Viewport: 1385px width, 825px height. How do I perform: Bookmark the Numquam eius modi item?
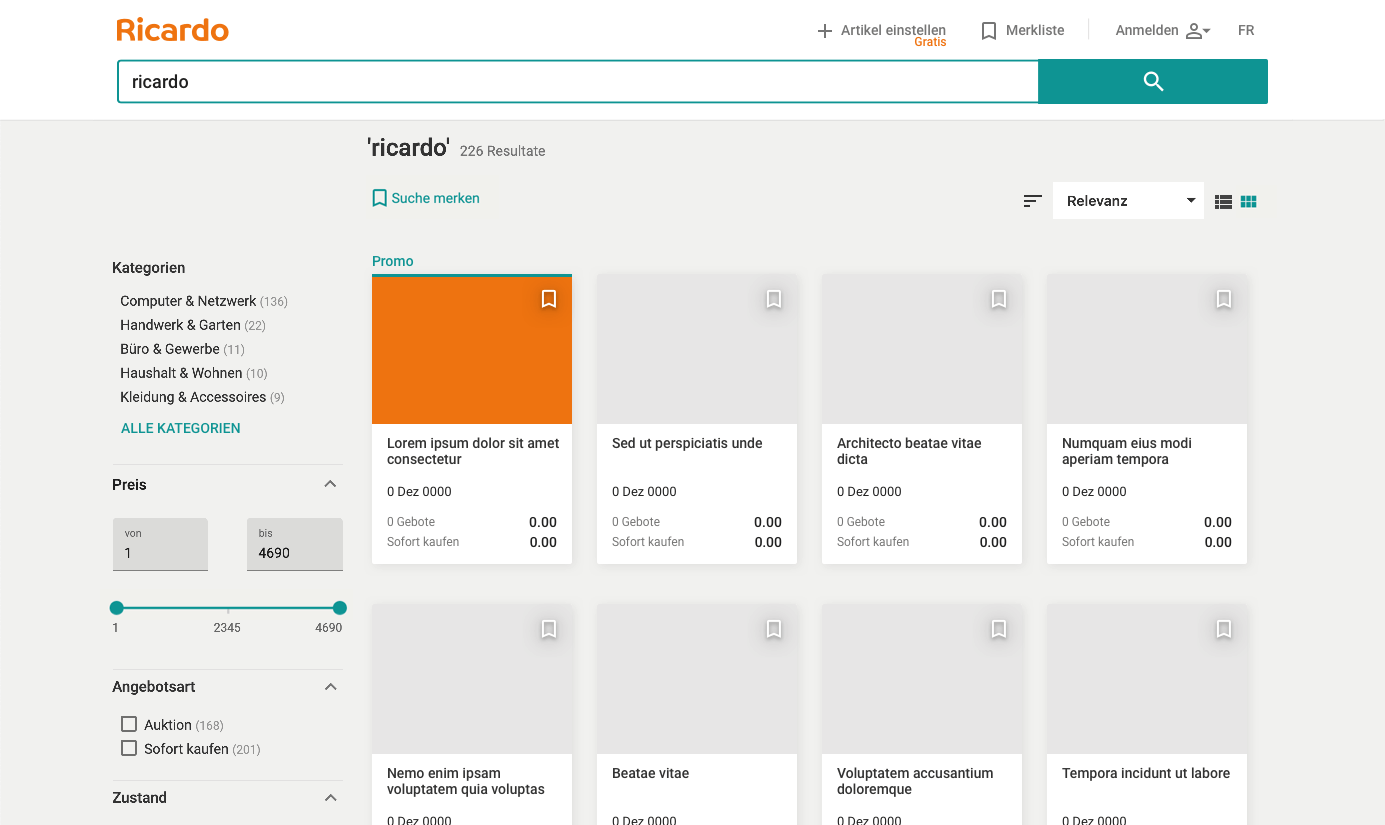point(1224,299)
